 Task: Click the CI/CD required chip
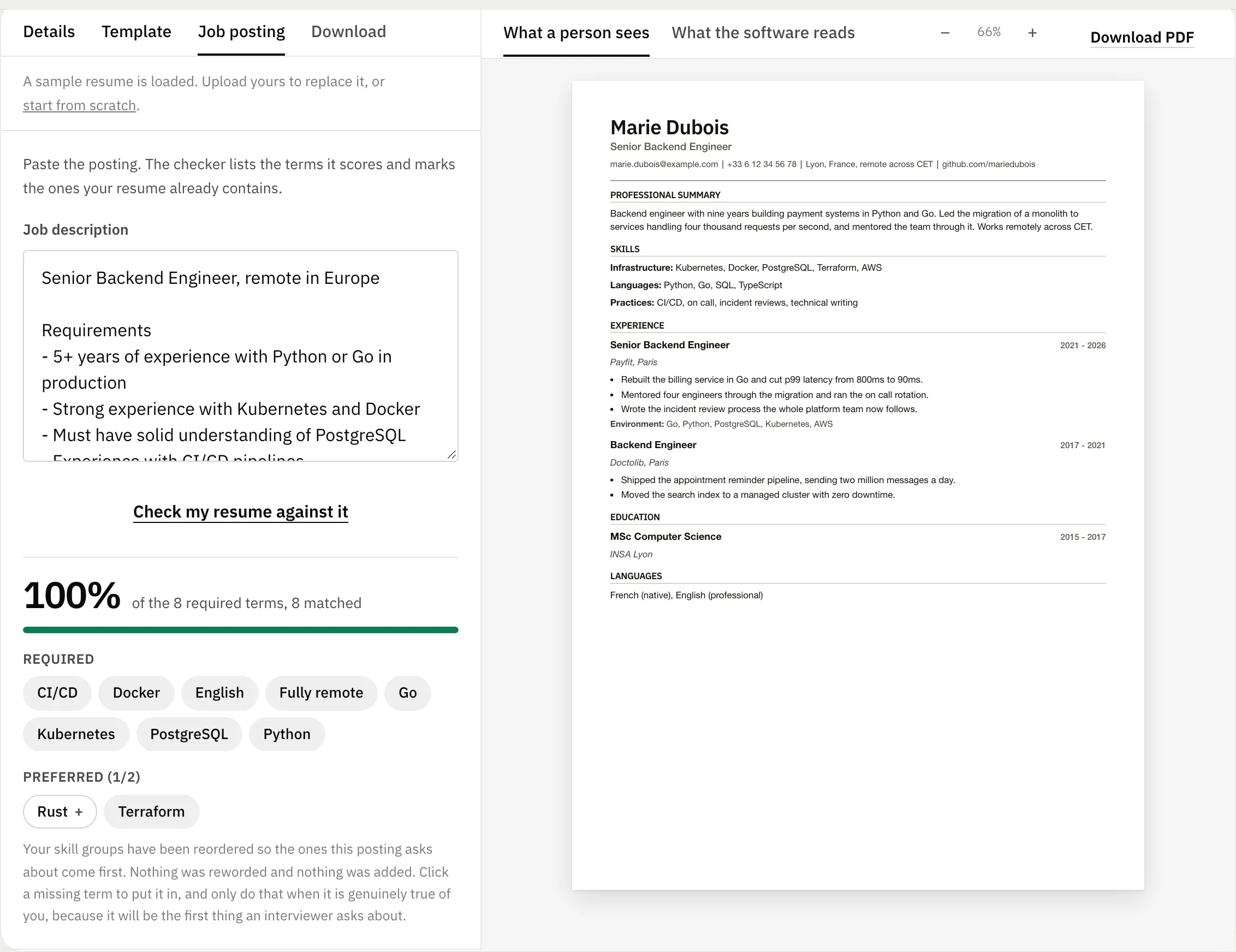point(57,693)
